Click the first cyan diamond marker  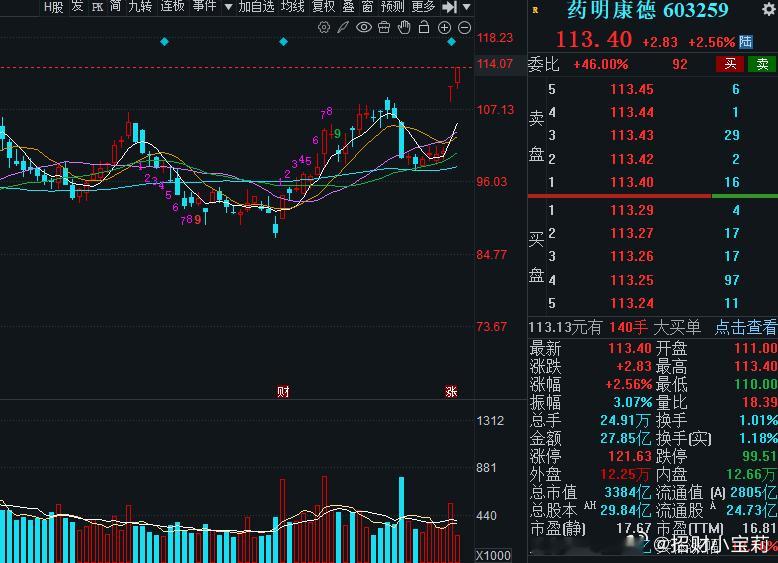pyautogui.click(x=165, y=42)
